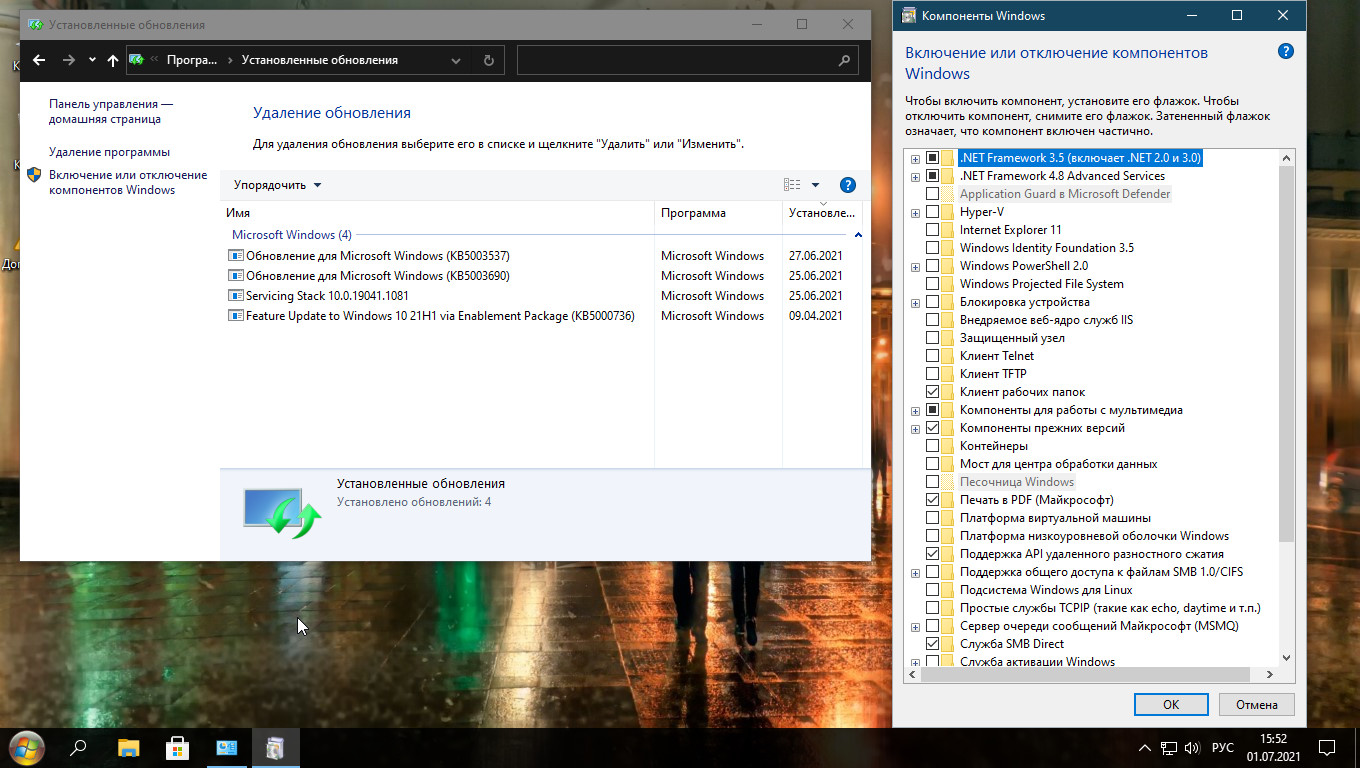Open help via blue question mark in Windows Features
Screen dimensions: 1360x768
click(x=1286, y=52)
